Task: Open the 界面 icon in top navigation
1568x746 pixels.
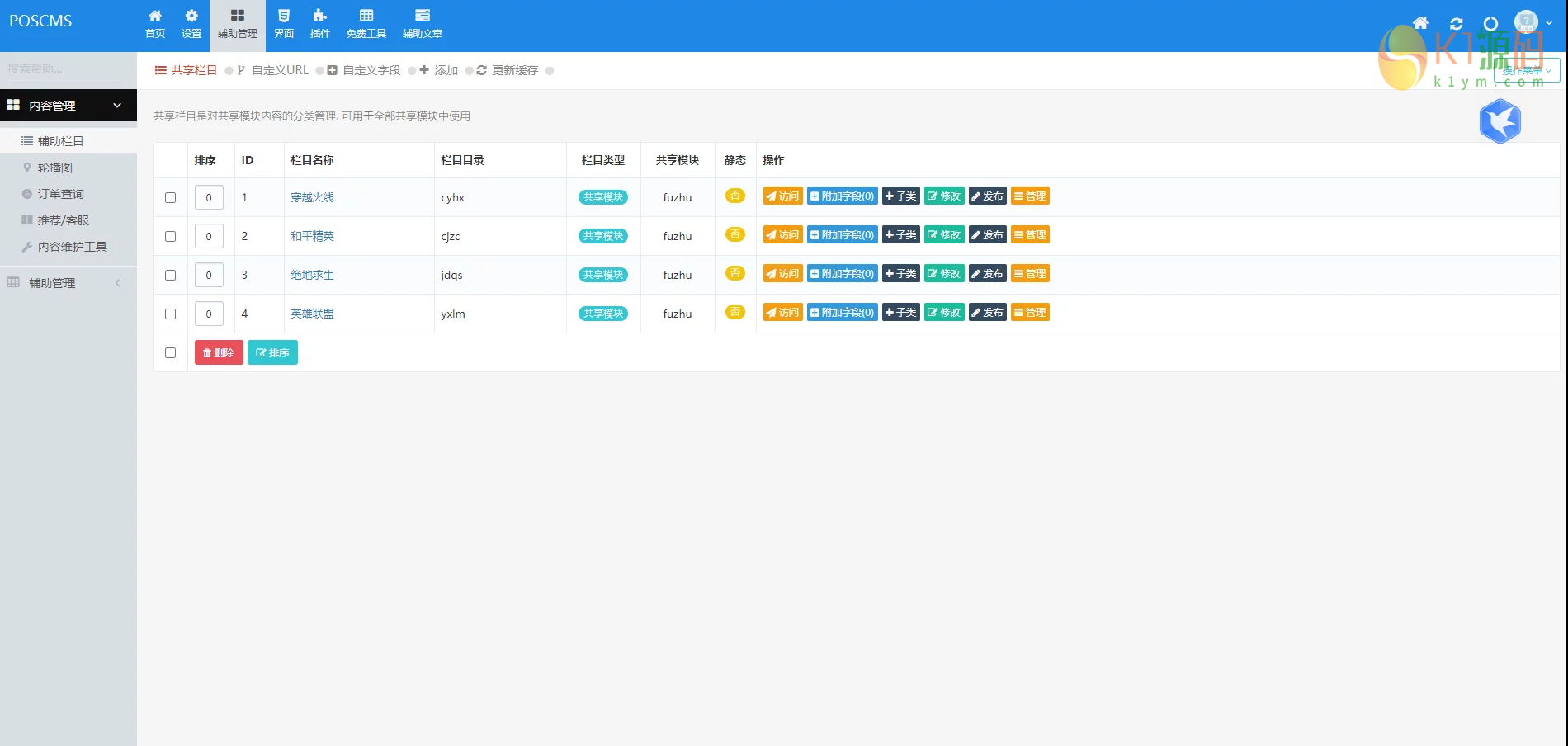Action: pos(284,22)
